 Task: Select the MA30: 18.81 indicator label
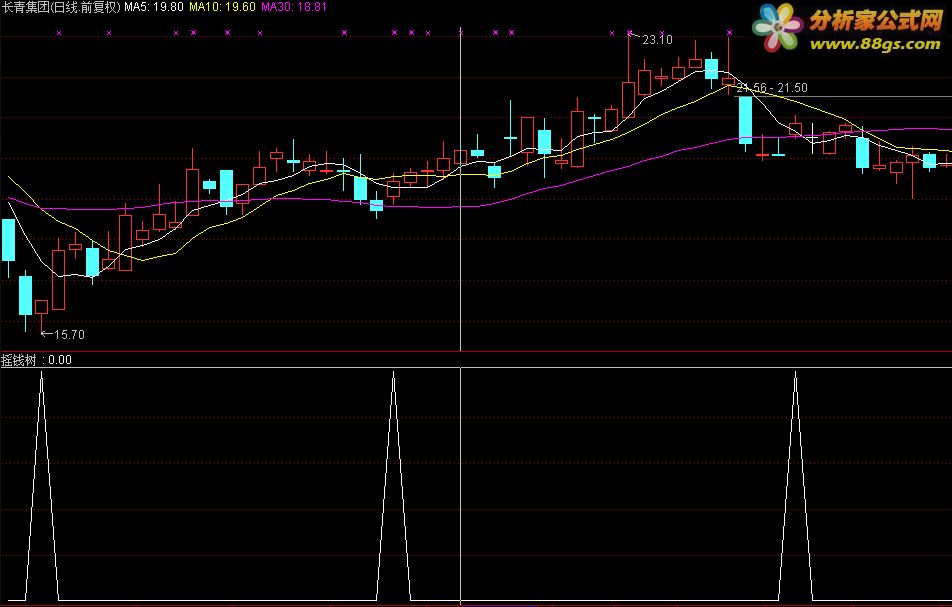pos(294,7)
